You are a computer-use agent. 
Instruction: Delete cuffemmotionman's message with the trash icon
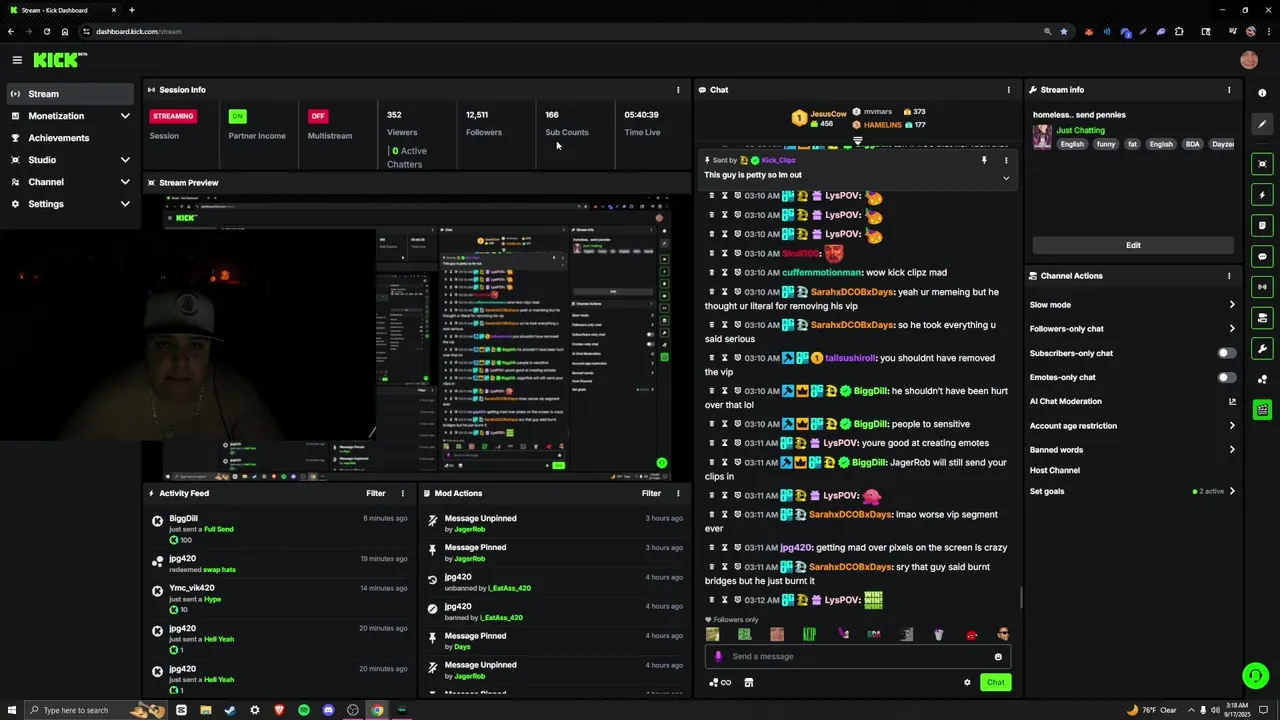[x=712, y=273]
